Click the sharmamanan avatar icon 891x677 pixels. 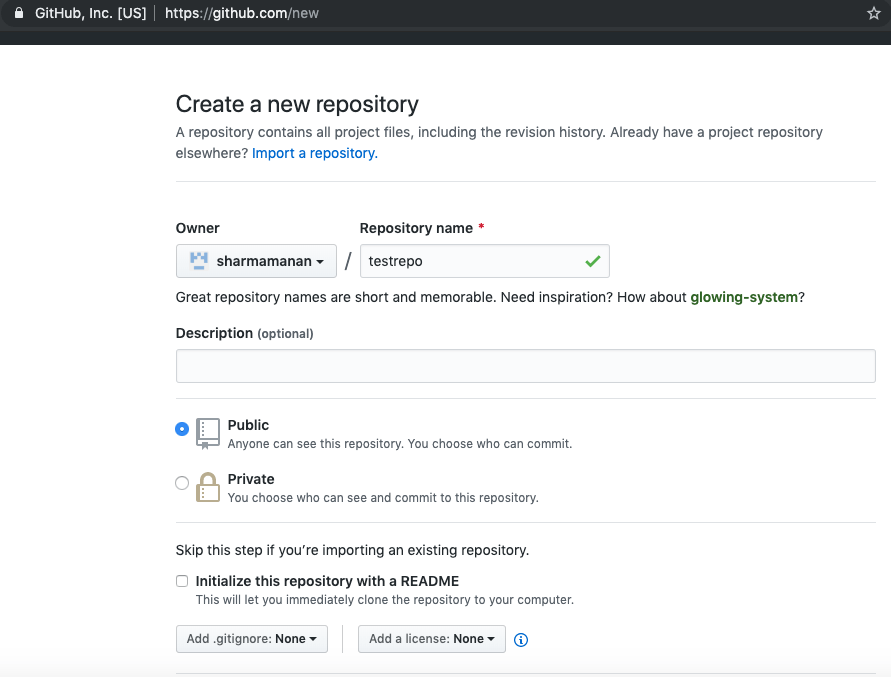tap(198, 261)
